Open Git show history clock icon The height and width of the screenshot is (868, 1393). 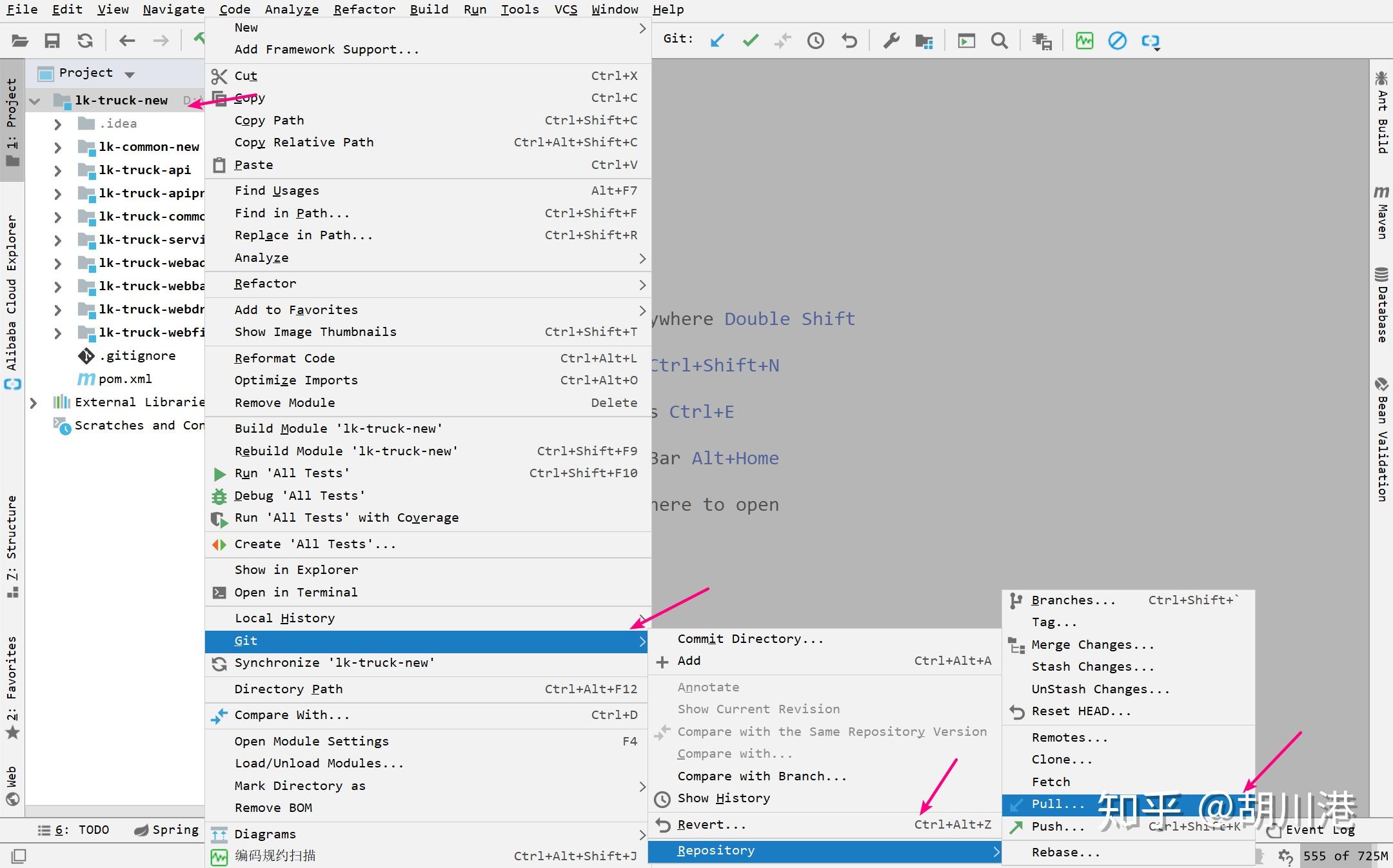[x=816, y=41]
